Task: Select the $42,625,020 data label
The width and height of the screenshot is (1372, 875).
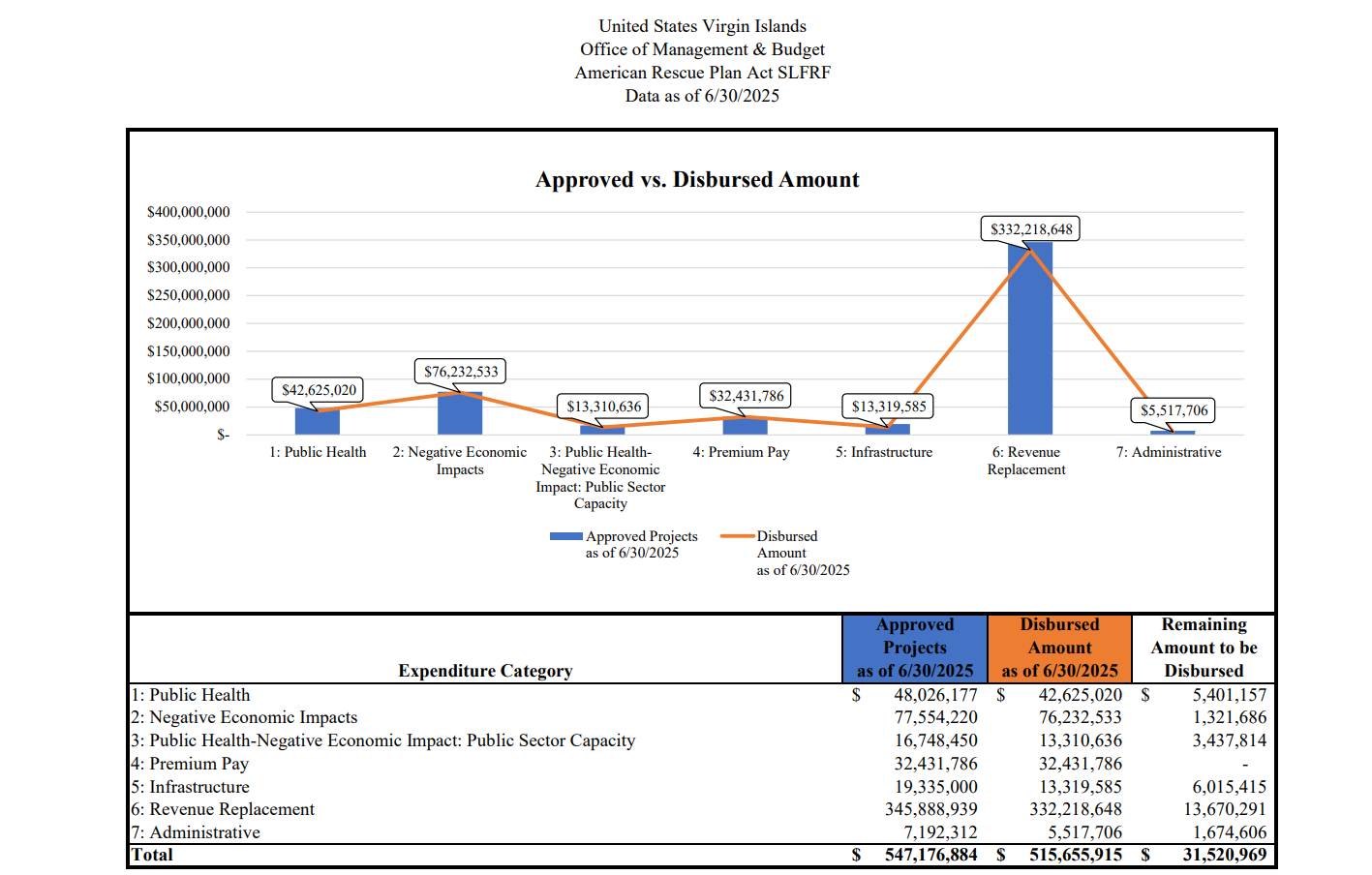Action: click(x=319, y=390)
